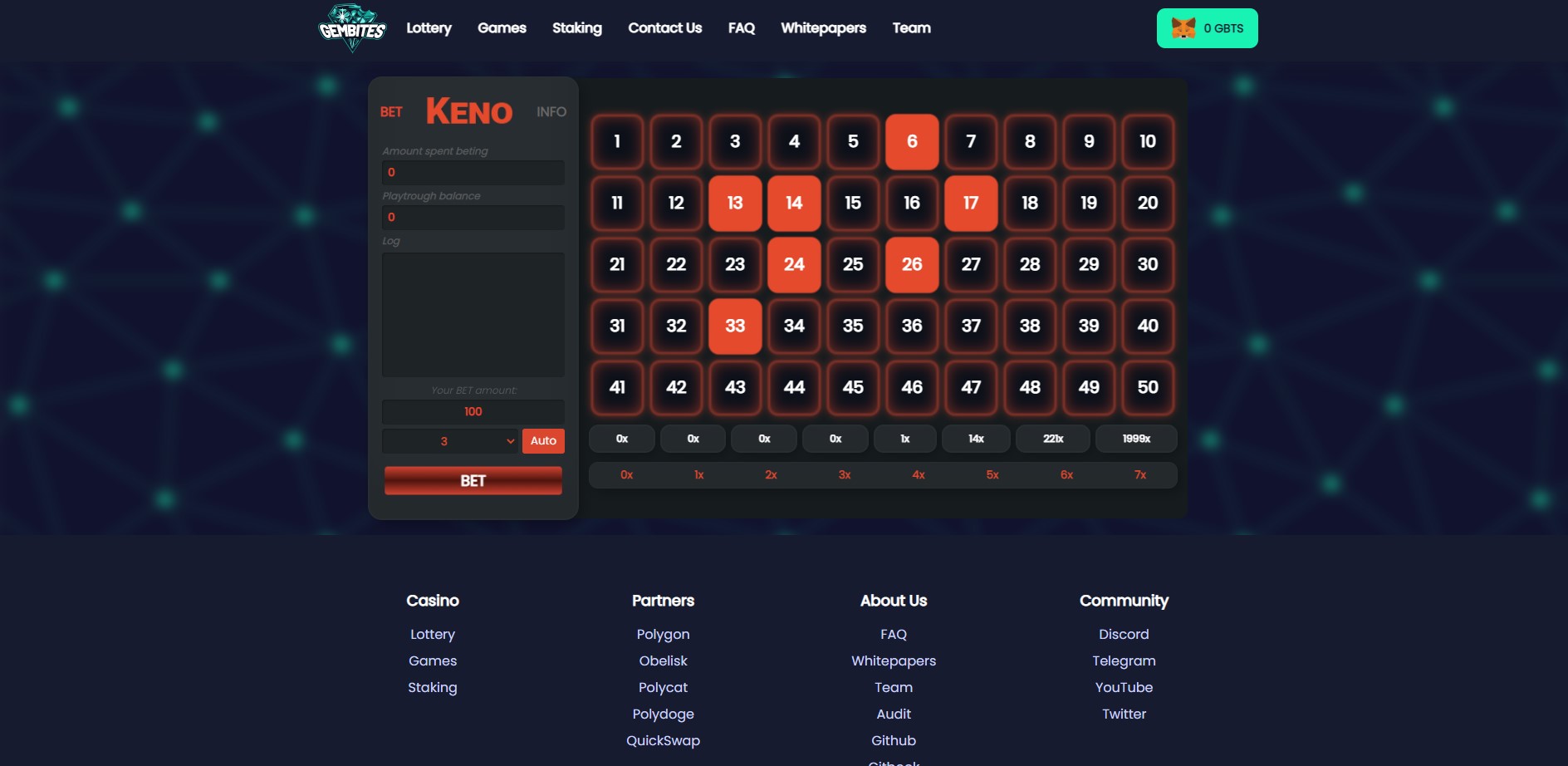1568x766 pixels.
Task: Click the MetaMask fox wallet icon
Action: click(x=1183, y=28)
